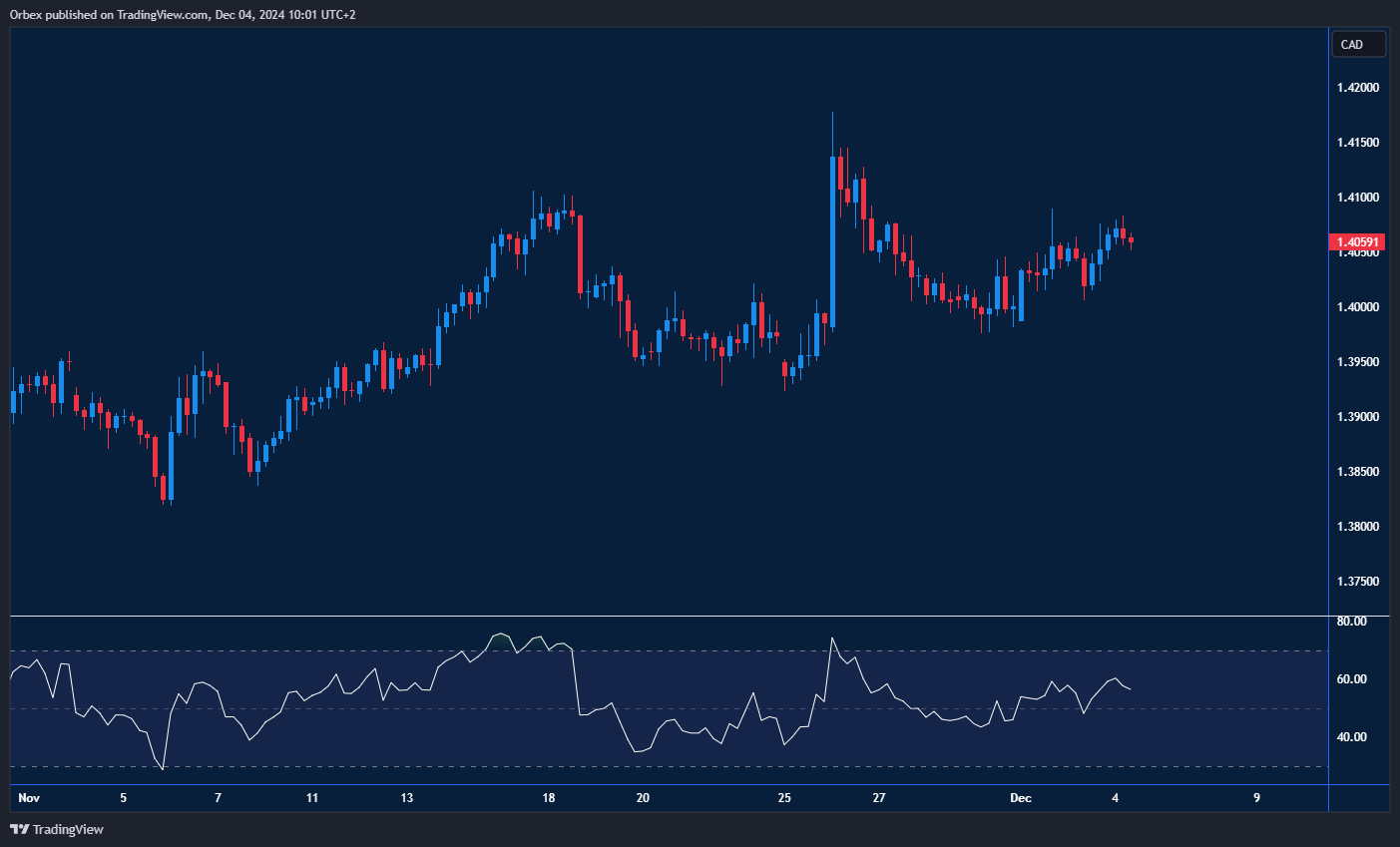Click the 60.00 label on the RSI scale
The image size is (1400, 847).
point(1351,679)
